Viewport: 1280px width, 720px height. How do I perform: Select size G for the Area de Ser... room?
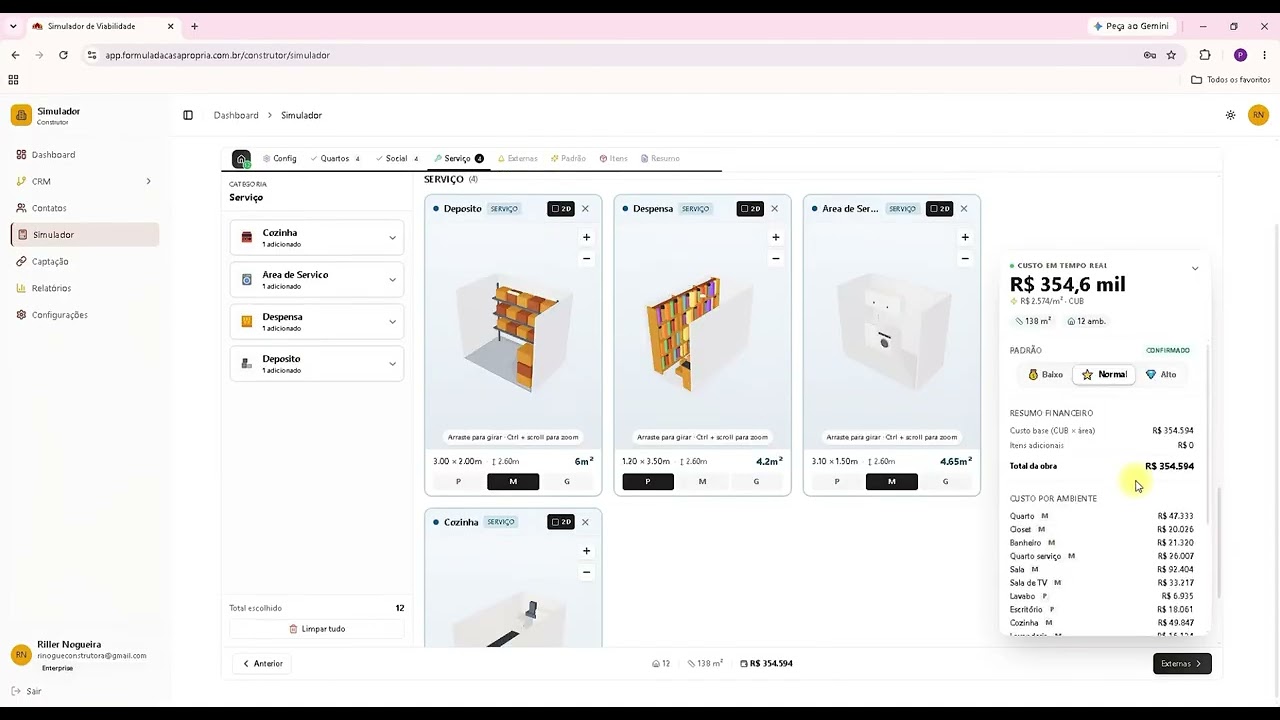pyautogui.click(x=945, y=482)
